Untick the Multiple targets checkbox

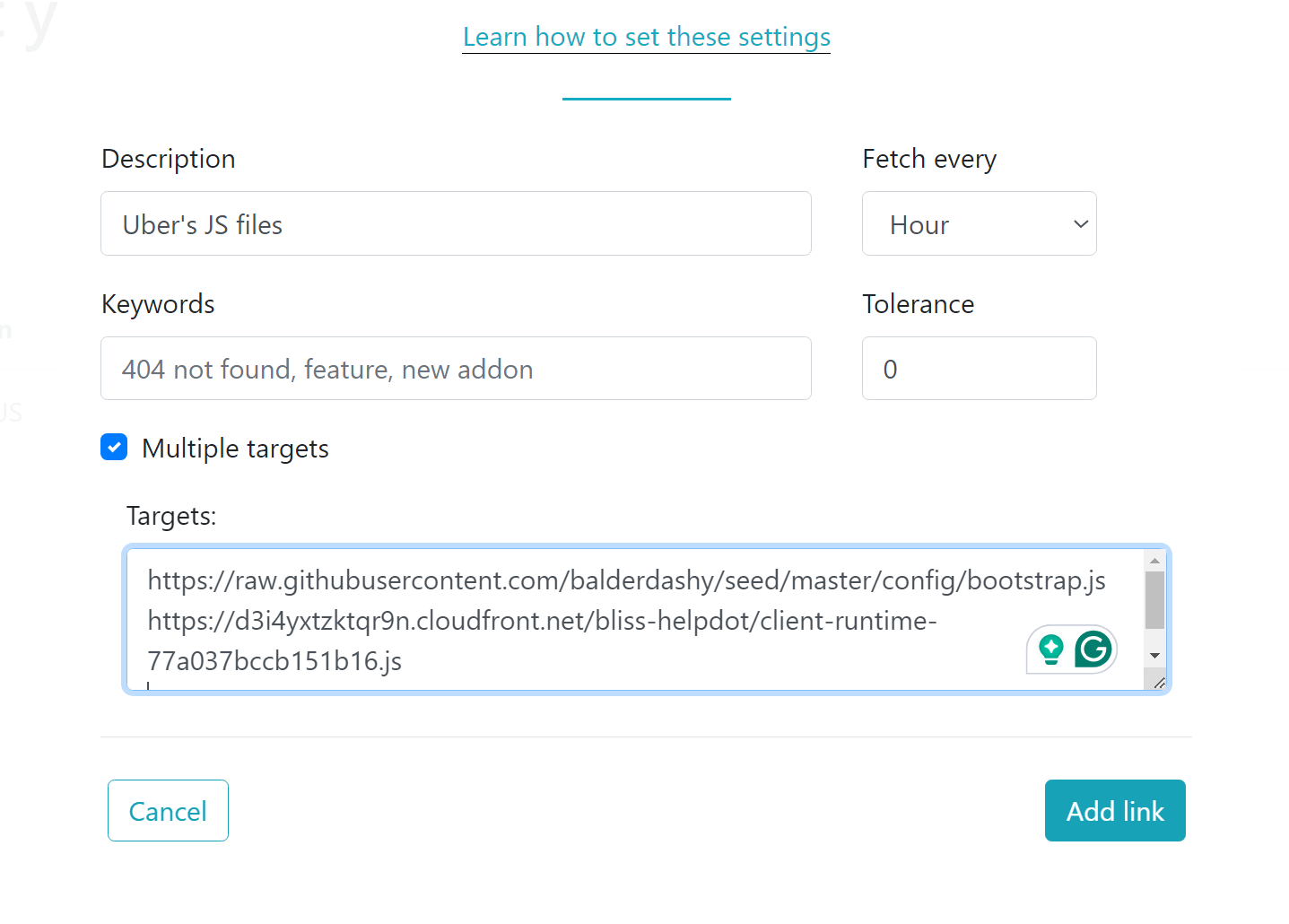click(114, 447)
